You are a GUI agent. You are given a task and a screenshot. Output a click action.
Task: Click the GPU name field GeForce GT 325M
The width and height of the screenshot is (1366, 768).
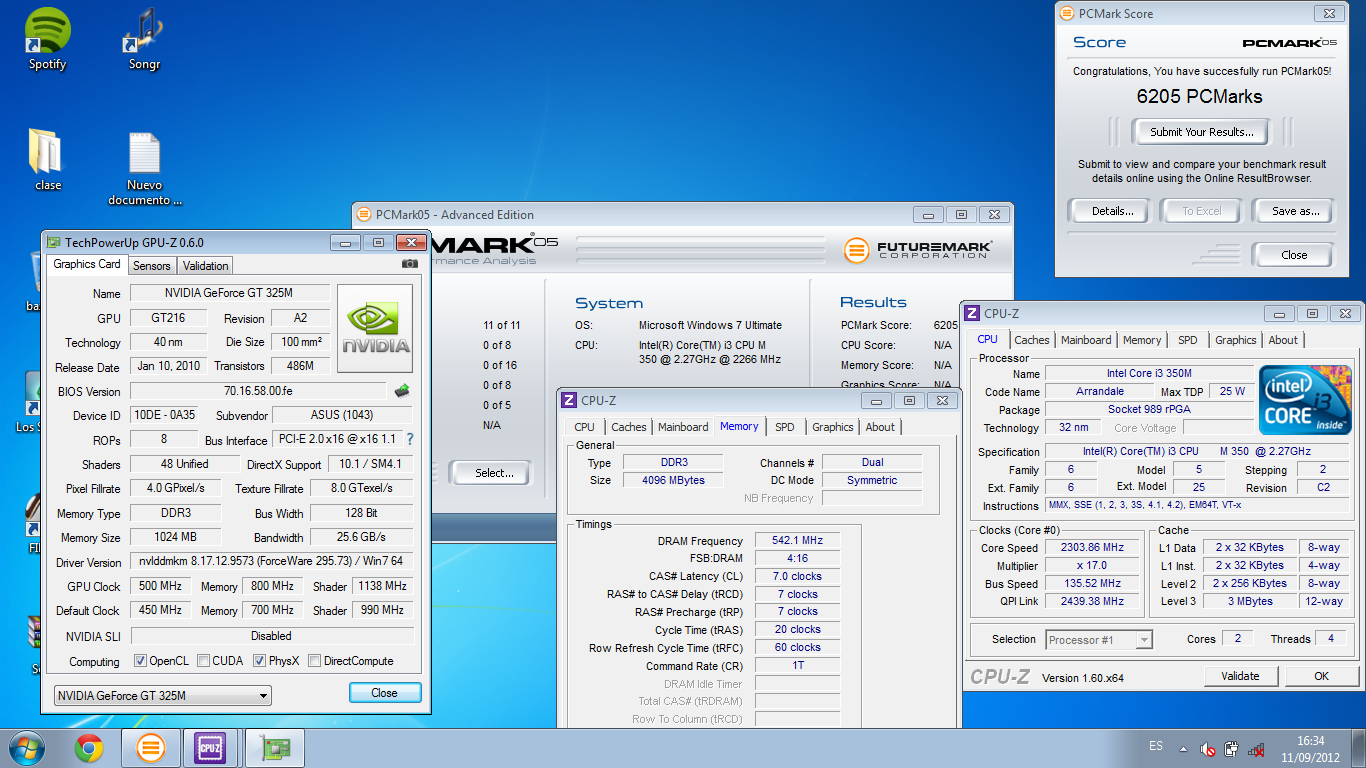coord(230,293)
